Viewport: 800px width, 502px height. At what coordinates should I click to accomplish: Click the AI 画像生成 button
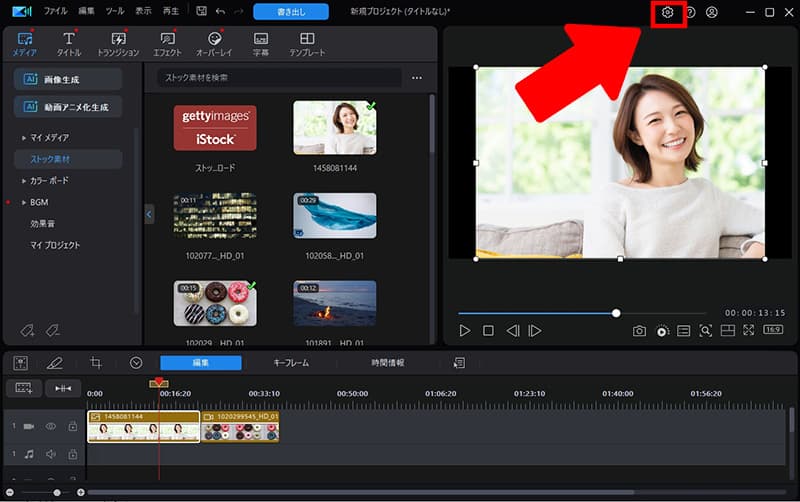click(68, 79)
